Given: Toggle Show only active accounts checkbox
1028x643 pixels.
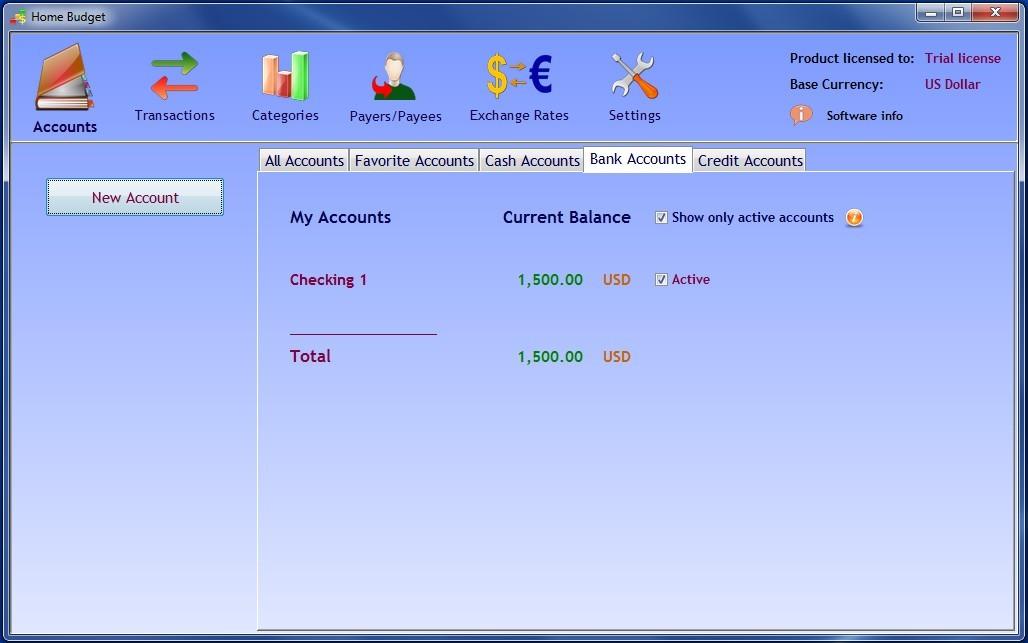Looking at the screenshot, I should click(662, 218).
